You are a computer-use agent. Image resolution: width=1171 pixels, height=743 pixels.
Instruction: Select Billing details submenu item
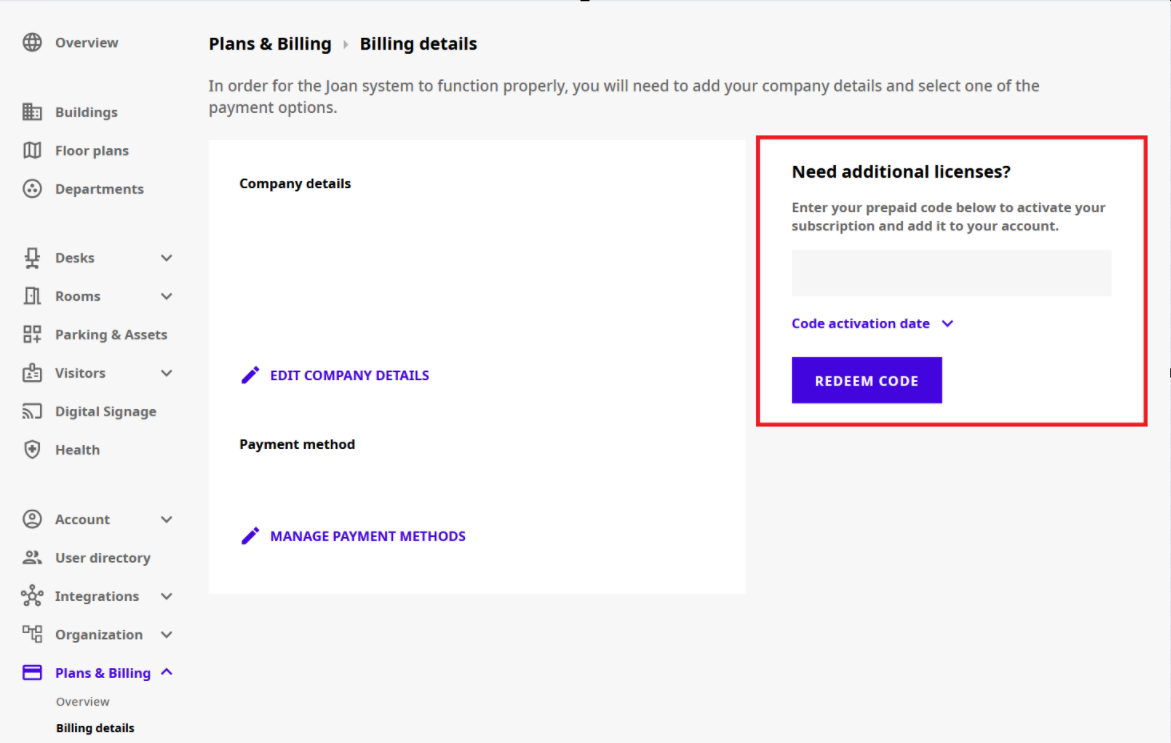point(96,728)
